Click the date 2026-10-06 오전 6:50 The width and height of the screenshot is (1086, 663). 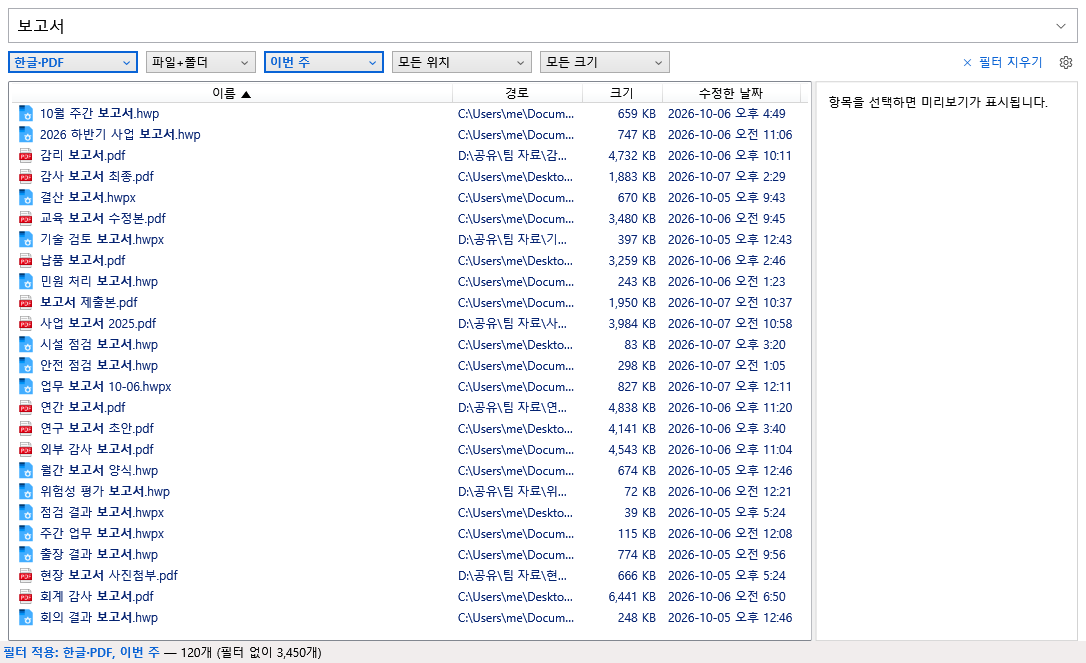[727, 596]
